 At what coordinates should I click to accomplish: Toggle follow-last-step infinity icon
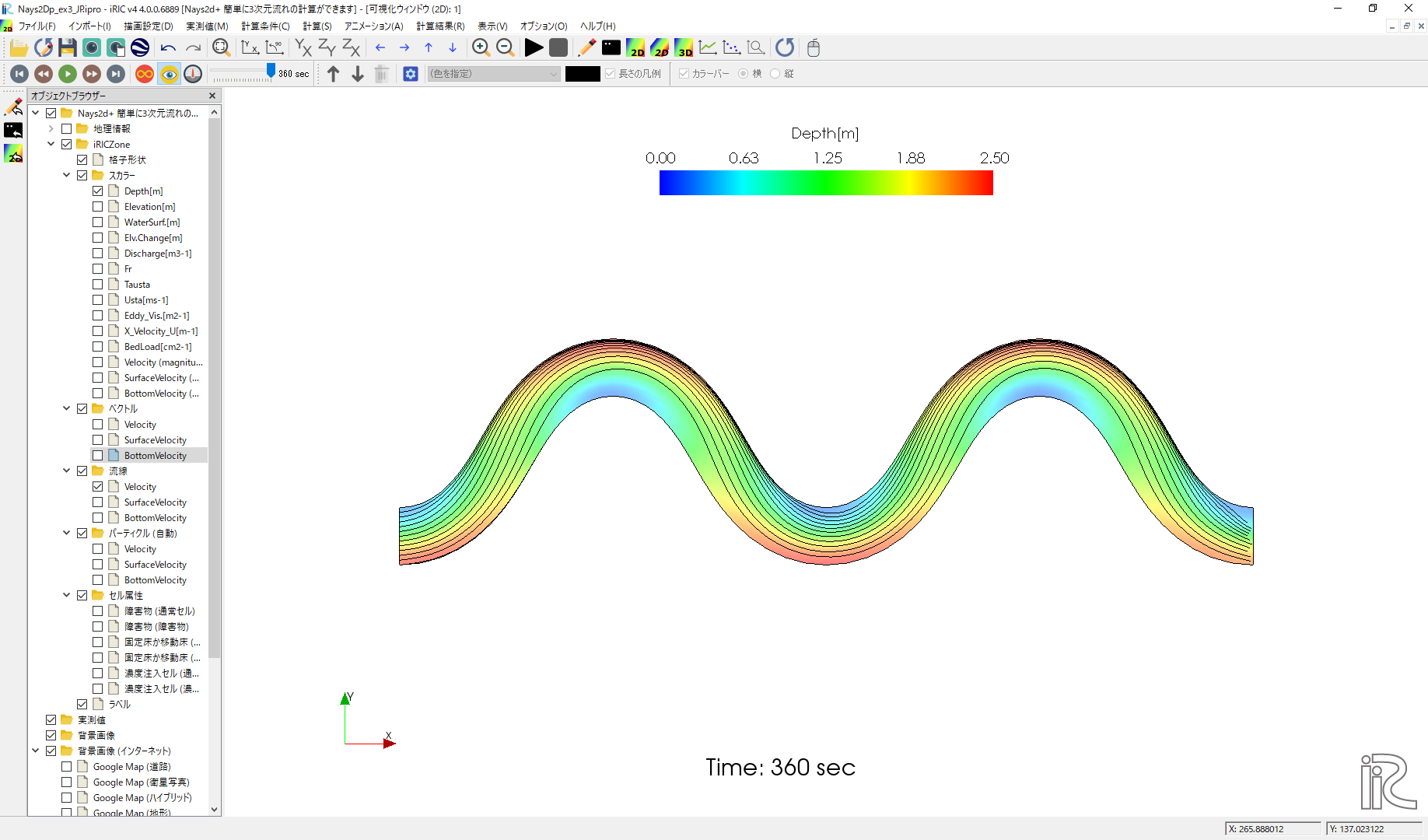[x=145, y=74]
